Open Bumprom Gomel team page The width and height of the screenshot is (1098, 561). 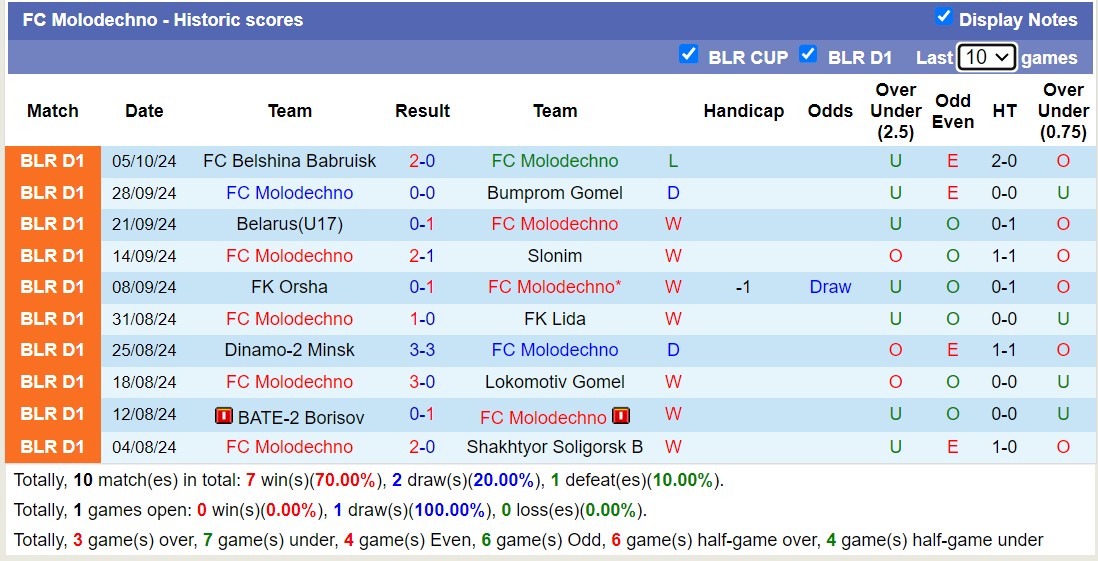[555, 193]
